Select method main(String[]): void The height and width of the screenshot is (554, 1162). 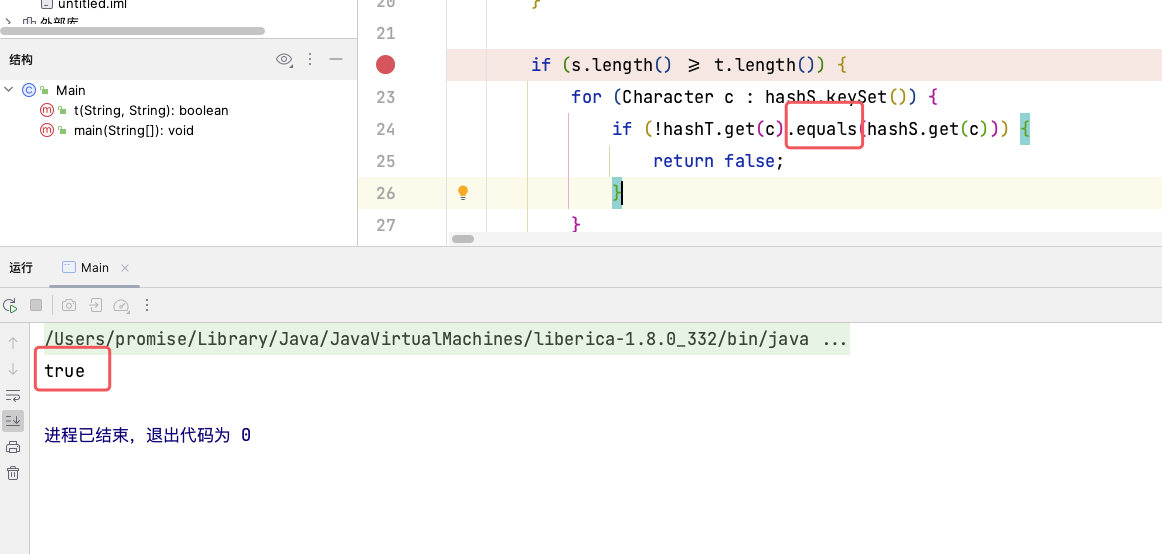point(134,130)
